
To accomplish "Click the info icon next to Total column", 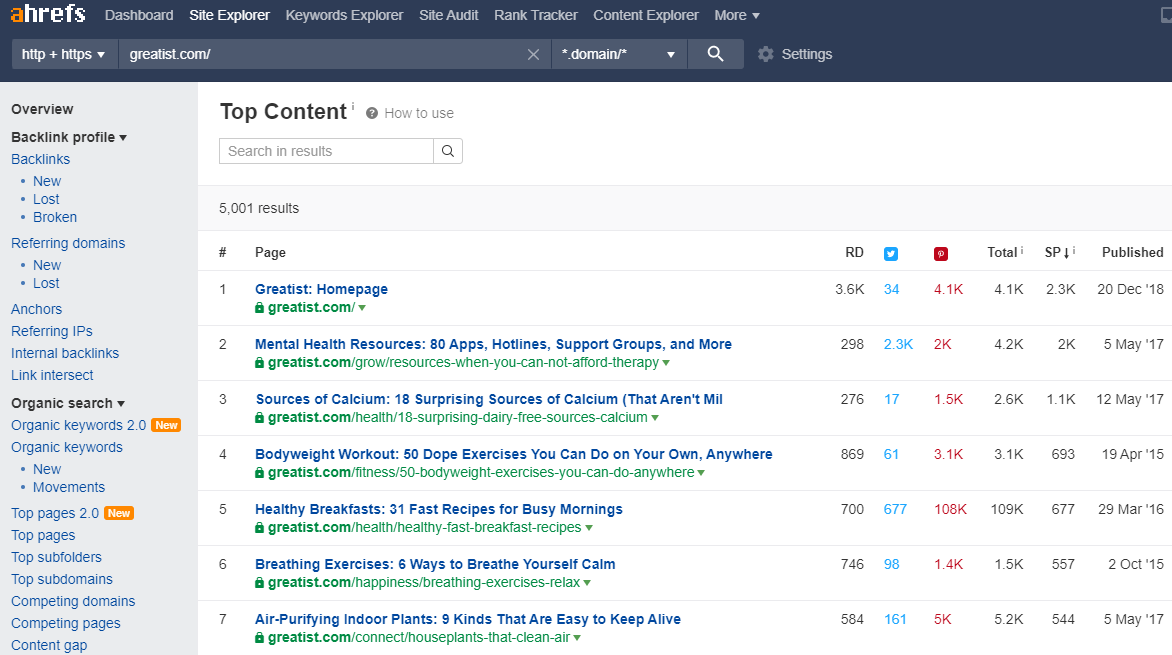I will pyautogui.click(x=1022, y=250).
